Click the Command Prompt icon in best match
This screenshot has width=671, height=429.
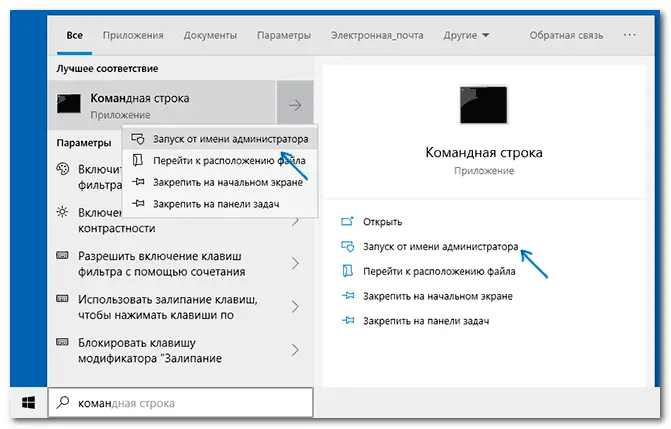pyautogui.click(x=69, y=105)
